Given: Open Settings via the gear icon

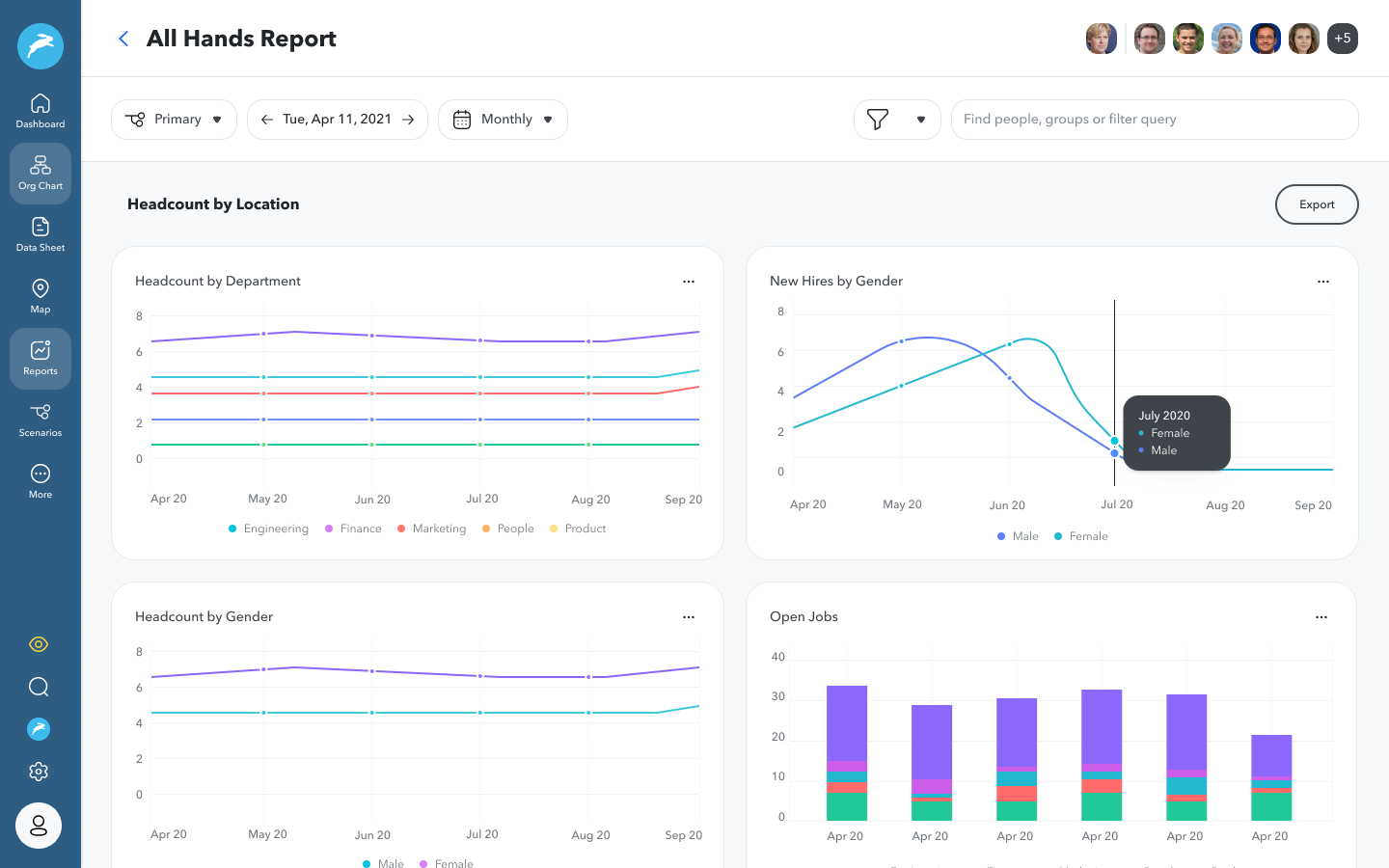Looking at the screenshot, I should click(x=39, y=771).
